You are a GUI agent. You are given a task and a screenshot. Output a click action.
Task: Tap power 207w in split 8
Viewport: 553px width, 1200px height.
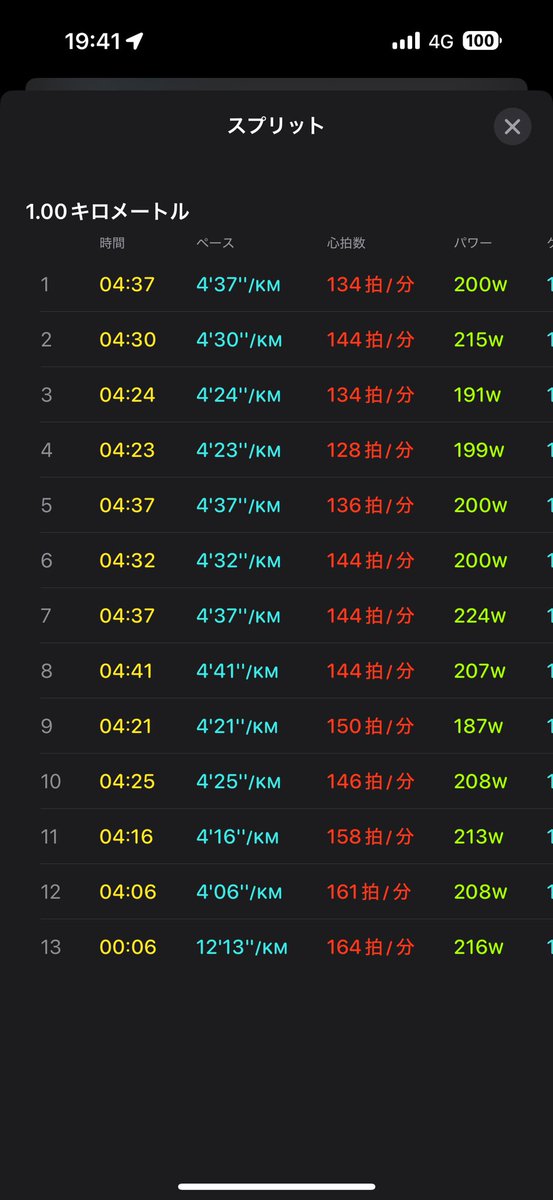(480, 671)
